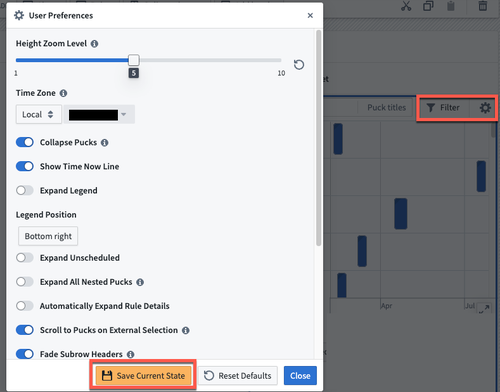Reset the height zoom level with the circular arrow
500x392 pixels.
299,65
